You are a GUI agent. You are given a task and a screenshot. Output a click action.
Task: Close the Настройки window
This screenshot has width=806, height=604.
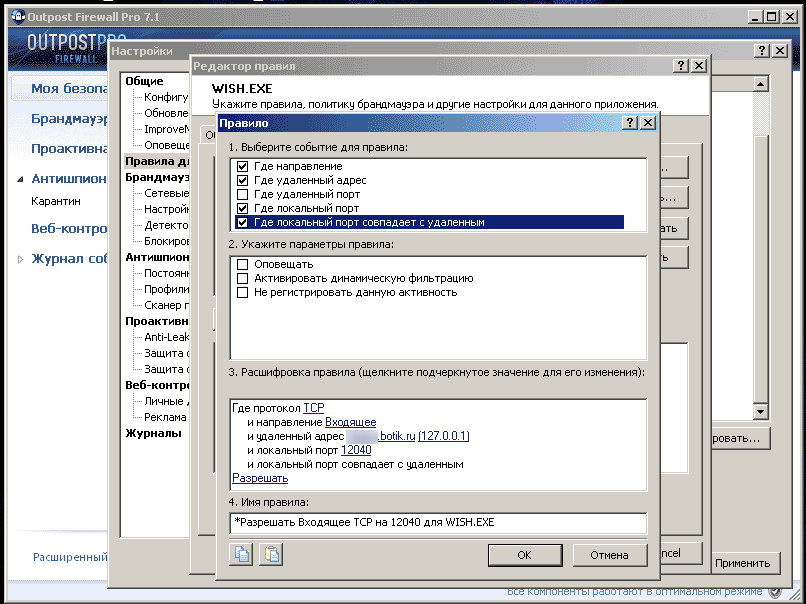(x=780, y=50)
